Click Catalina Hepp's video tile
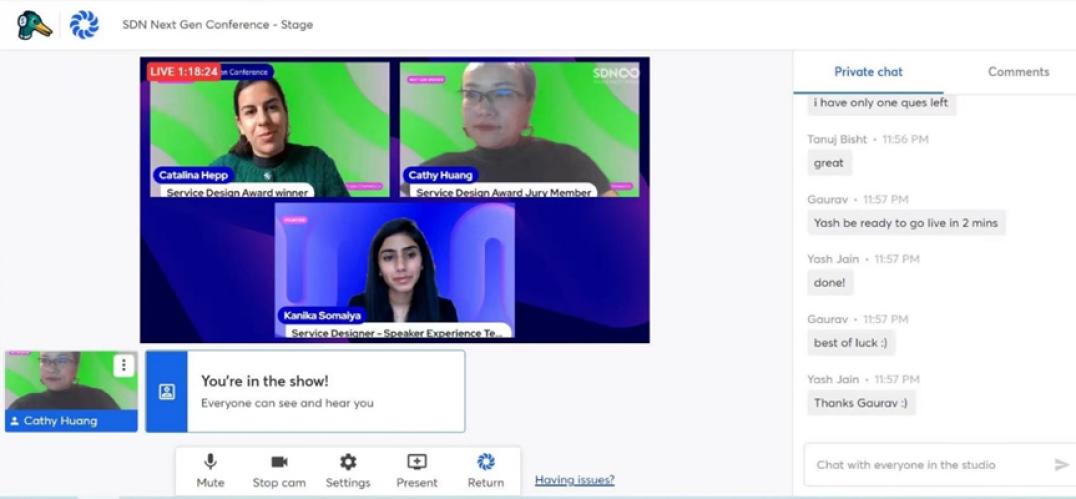 (269, 130)
